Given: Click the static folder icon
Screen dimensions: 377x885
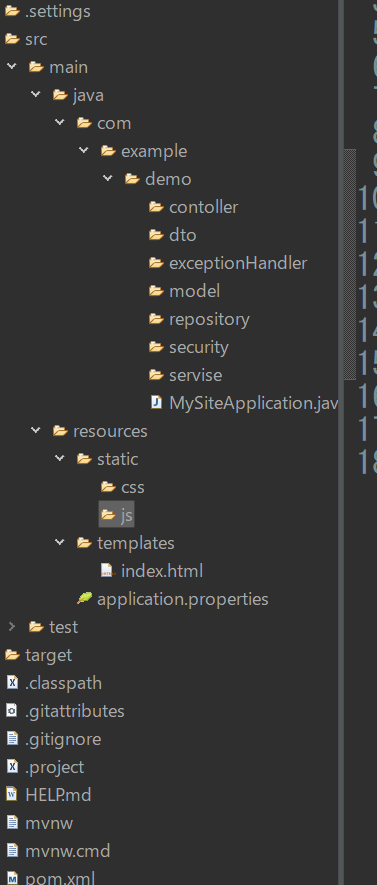Looking at the screenshot, I should coord(84,459).
